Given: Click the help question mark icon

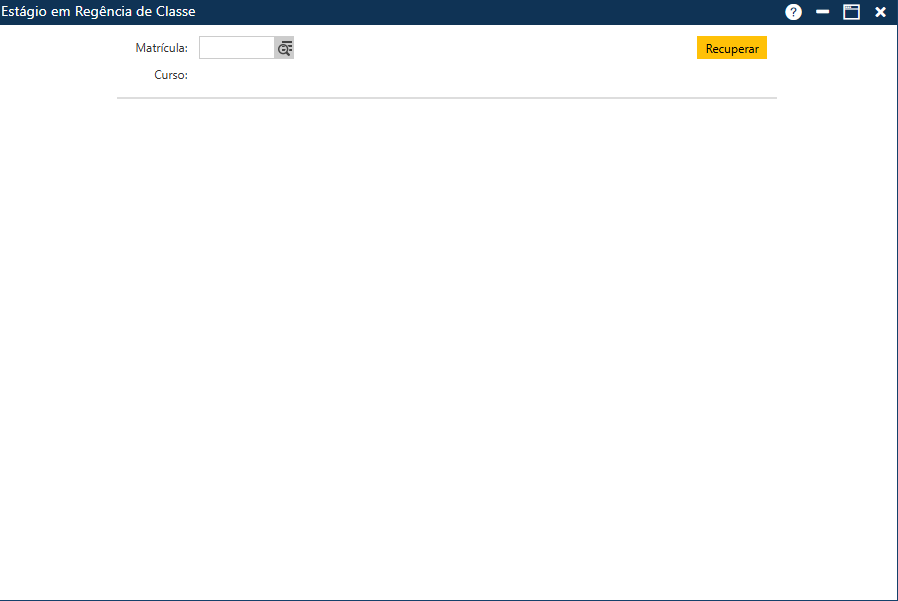Looking at the screenshot, I should pyautogui.click(x=794, y=12).
